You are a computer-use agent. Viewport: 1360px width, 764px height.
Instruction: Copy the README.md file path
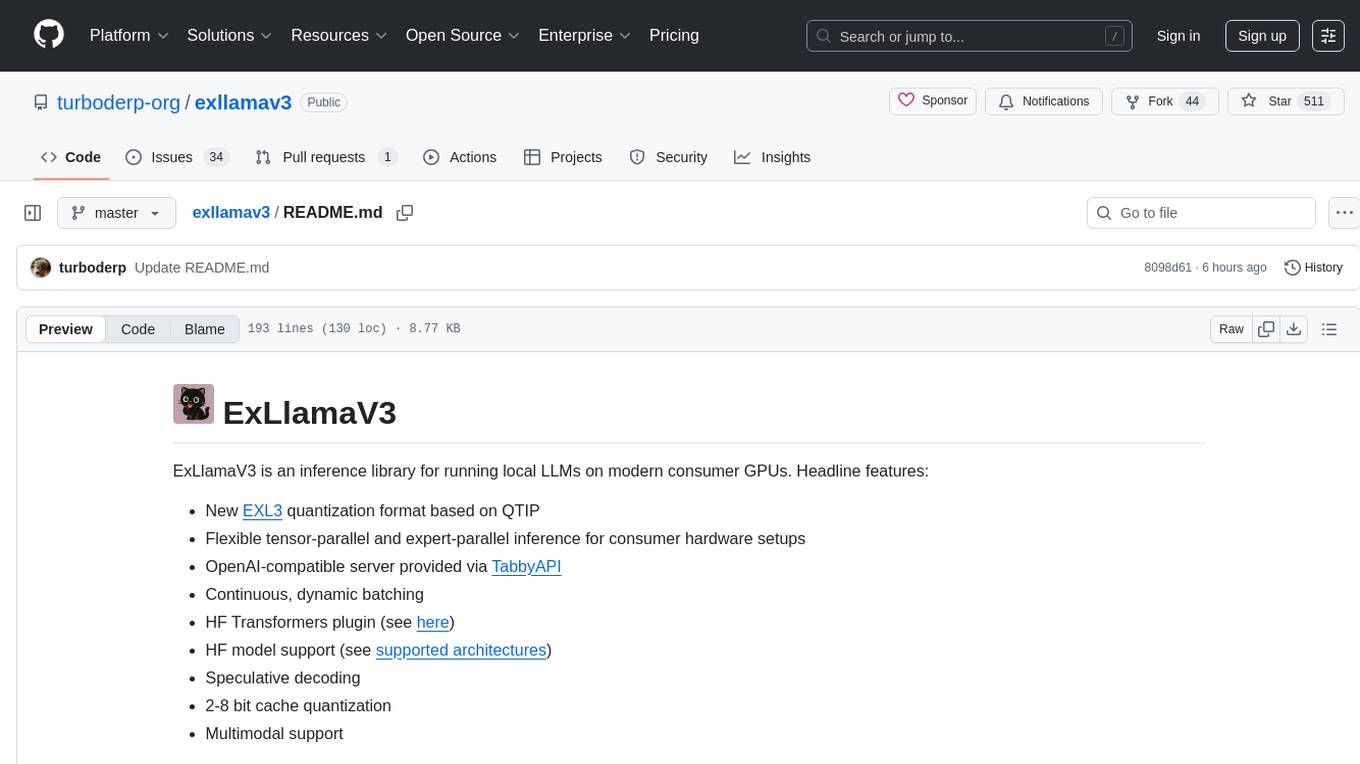405,213
